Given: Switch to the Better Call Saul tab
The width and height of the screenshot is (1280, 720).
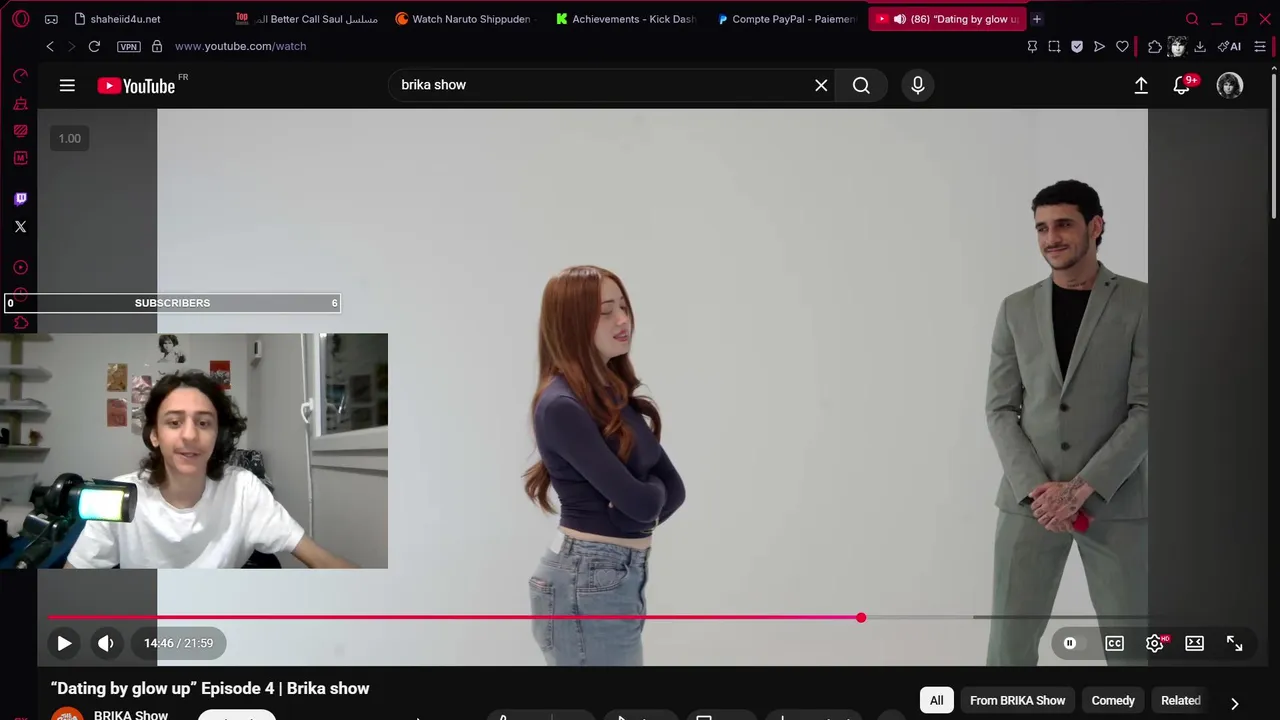Looking at the screenshot, I should 307,19.
